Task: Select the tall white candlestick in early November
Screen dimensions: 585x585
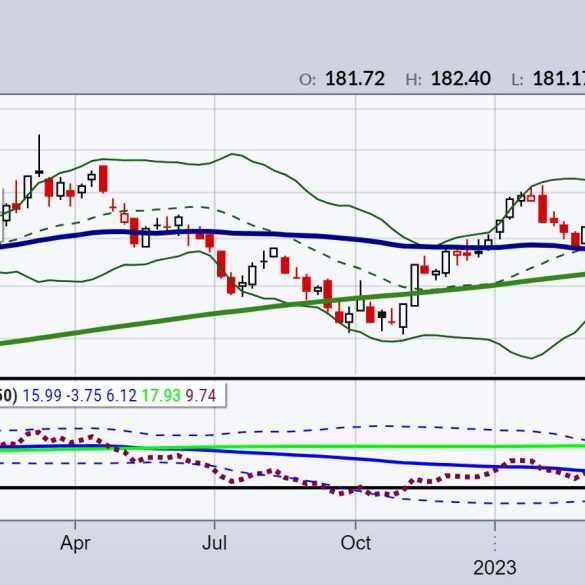Action: [x=414, y=285]
